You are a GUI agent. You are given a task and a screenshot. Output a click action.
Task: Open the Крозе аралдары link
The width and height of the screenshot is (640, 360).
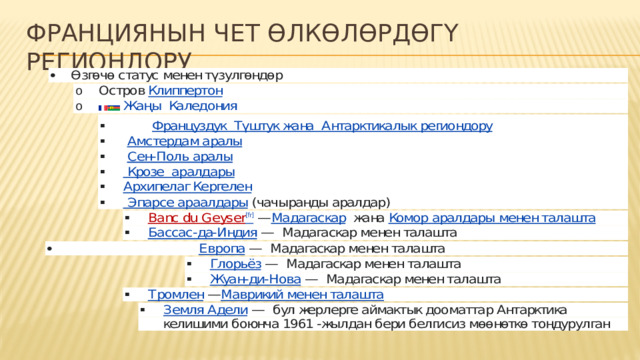click(x=179, y=172)
